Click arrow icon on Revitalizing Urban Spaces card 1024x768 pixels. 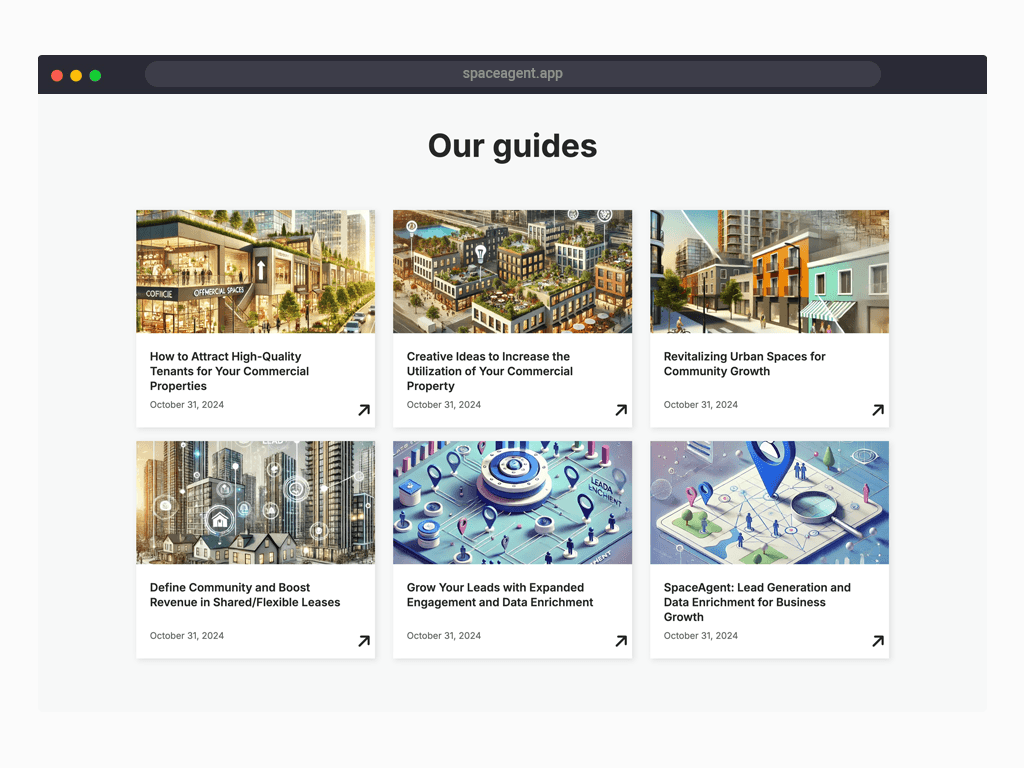[878, 409]
